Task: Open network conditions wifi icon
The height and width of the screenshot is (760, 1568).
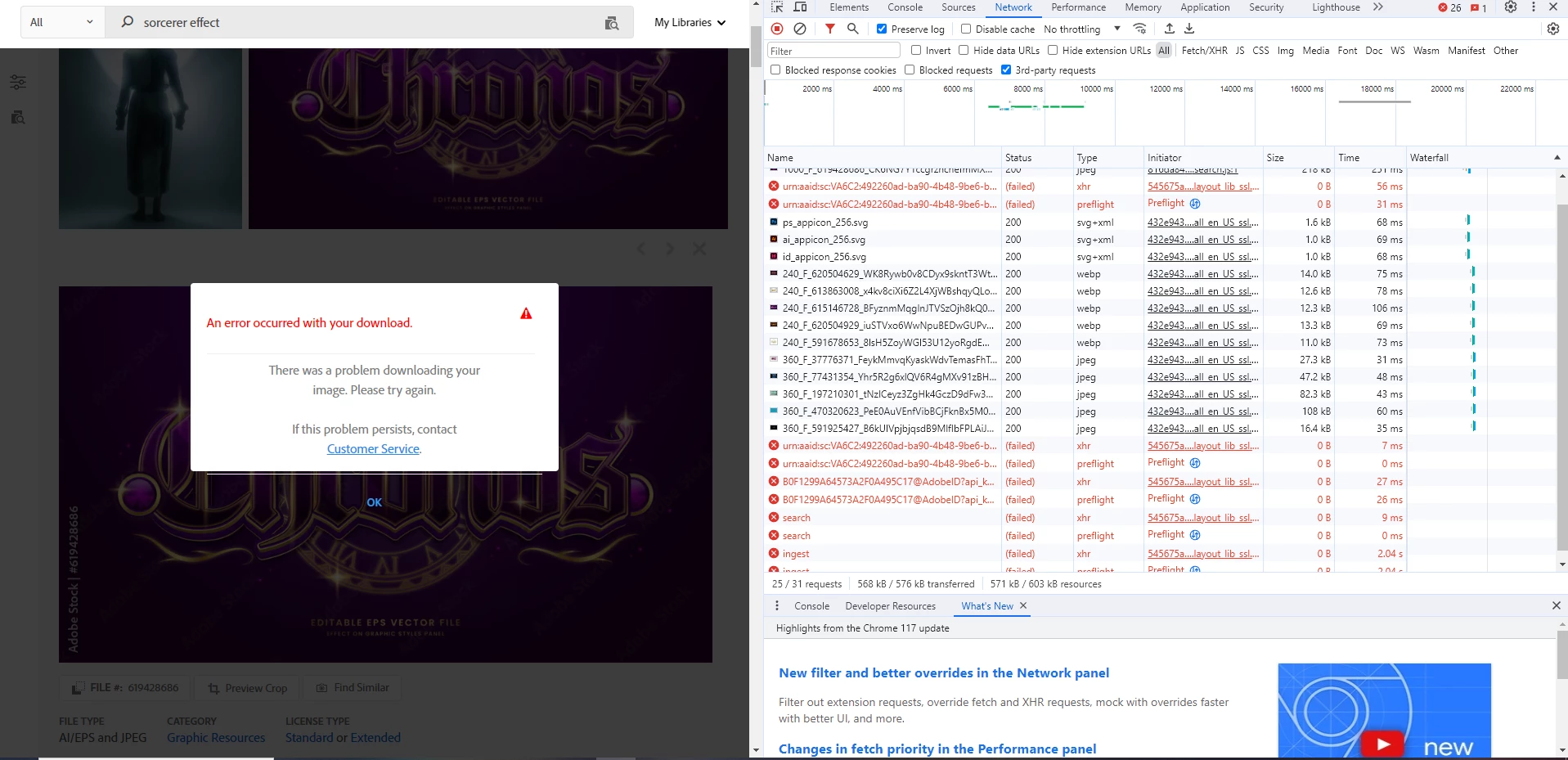Action: point(1139,29)
